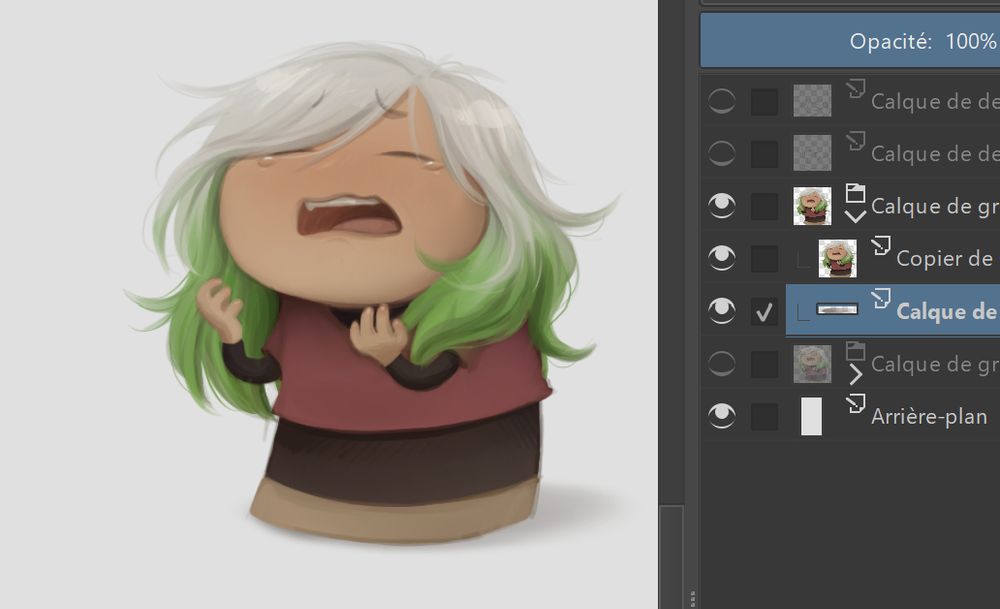Select the Arrière-plan layer name
The width and height of the screenshot is (1000, 609).
[x=929, y=417]
